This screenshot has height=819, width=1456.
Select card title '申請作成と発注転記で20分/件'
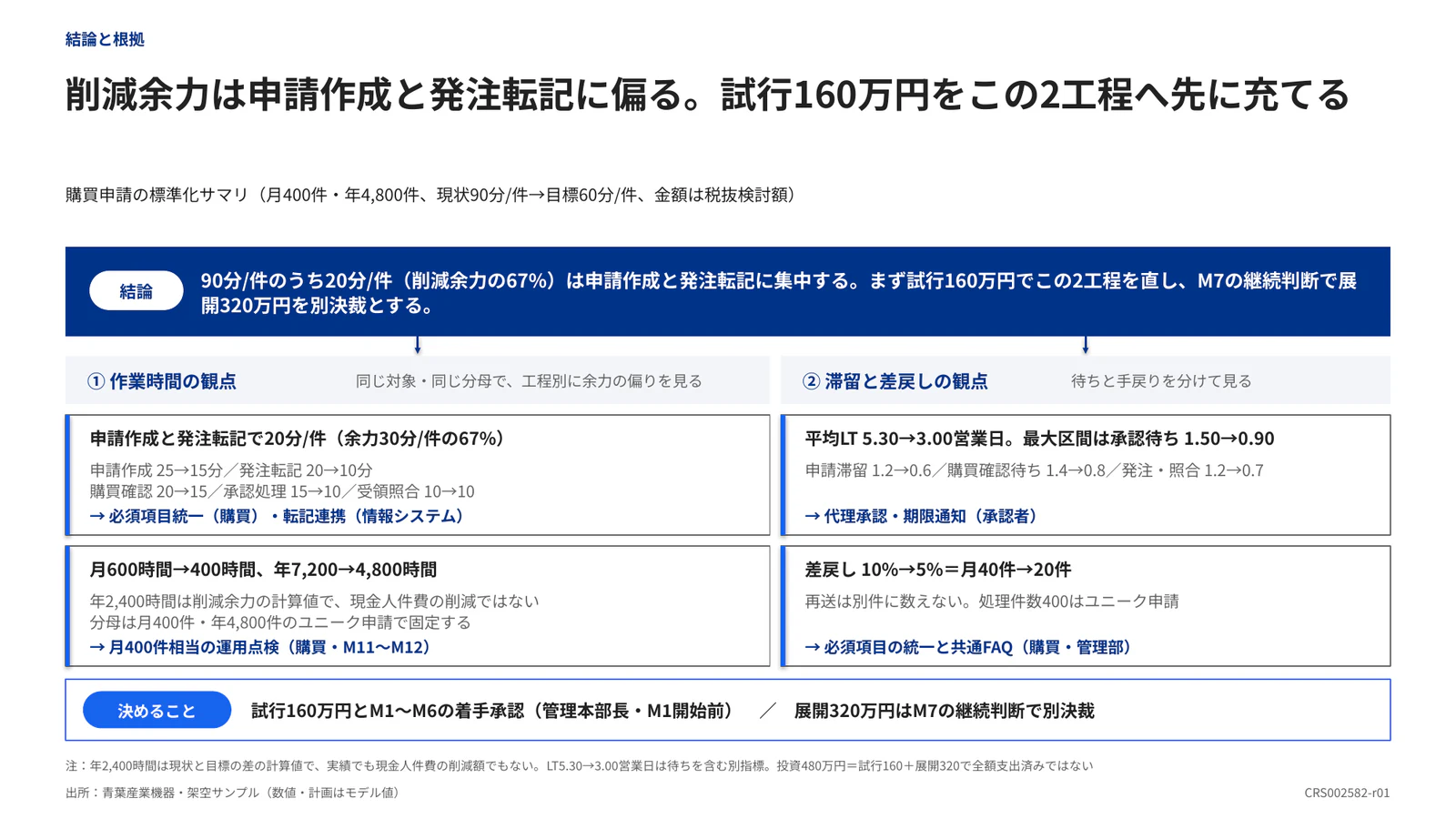coord(298,439)
